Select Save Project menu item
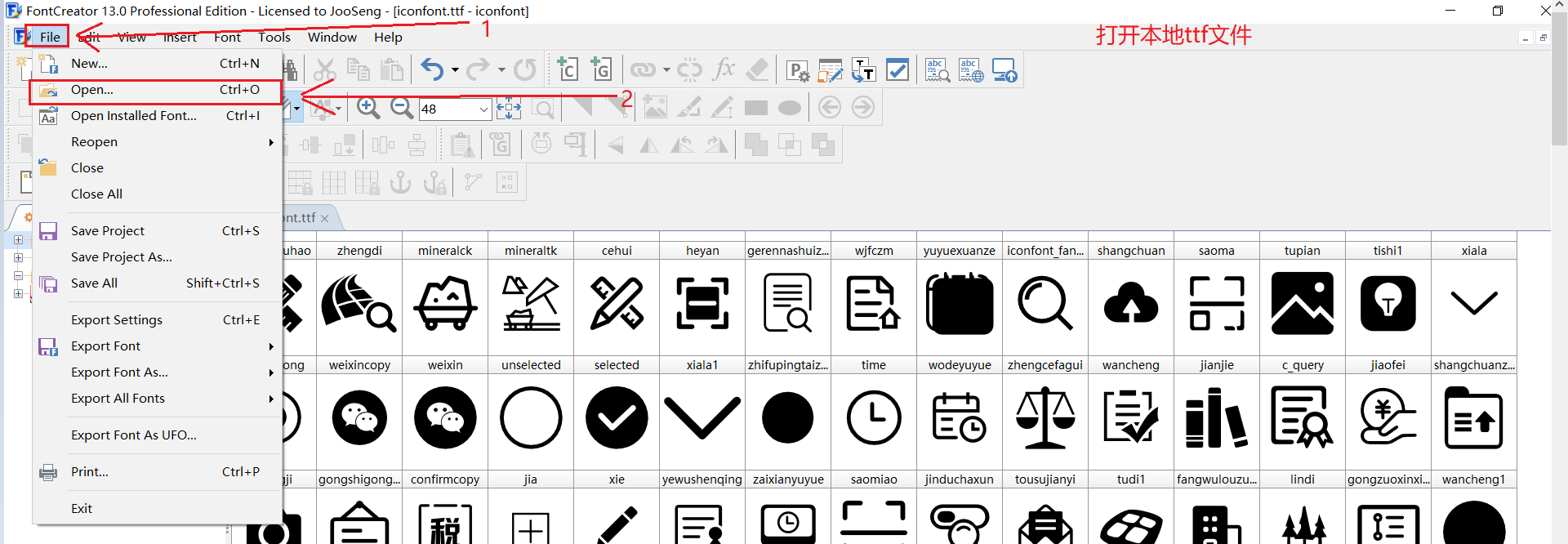The height and width of the screenshot is (544, 1568). click(x=157, y=231)
